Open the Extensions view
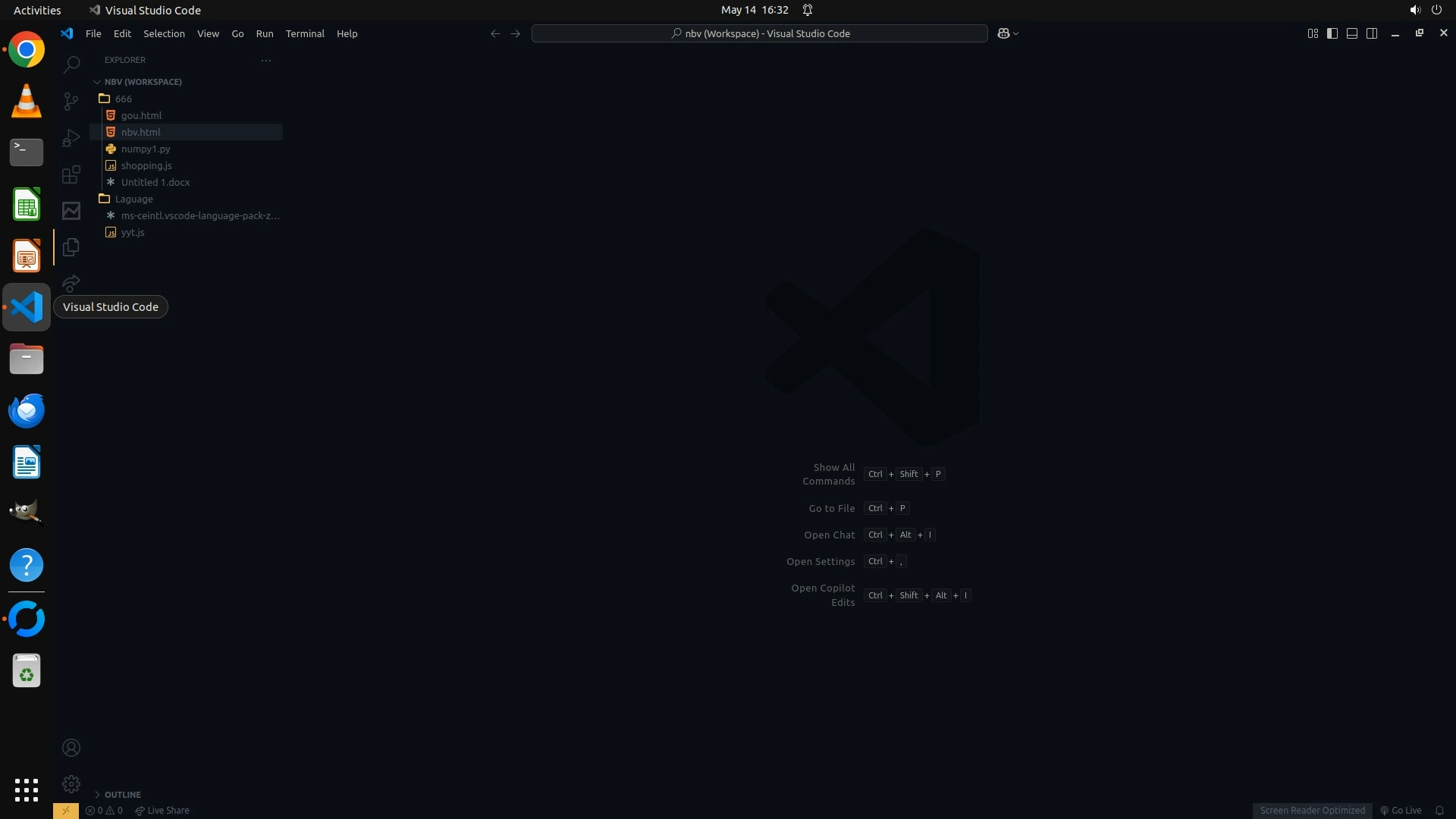This screenshot has height=819, width=1456. [71, 174]
